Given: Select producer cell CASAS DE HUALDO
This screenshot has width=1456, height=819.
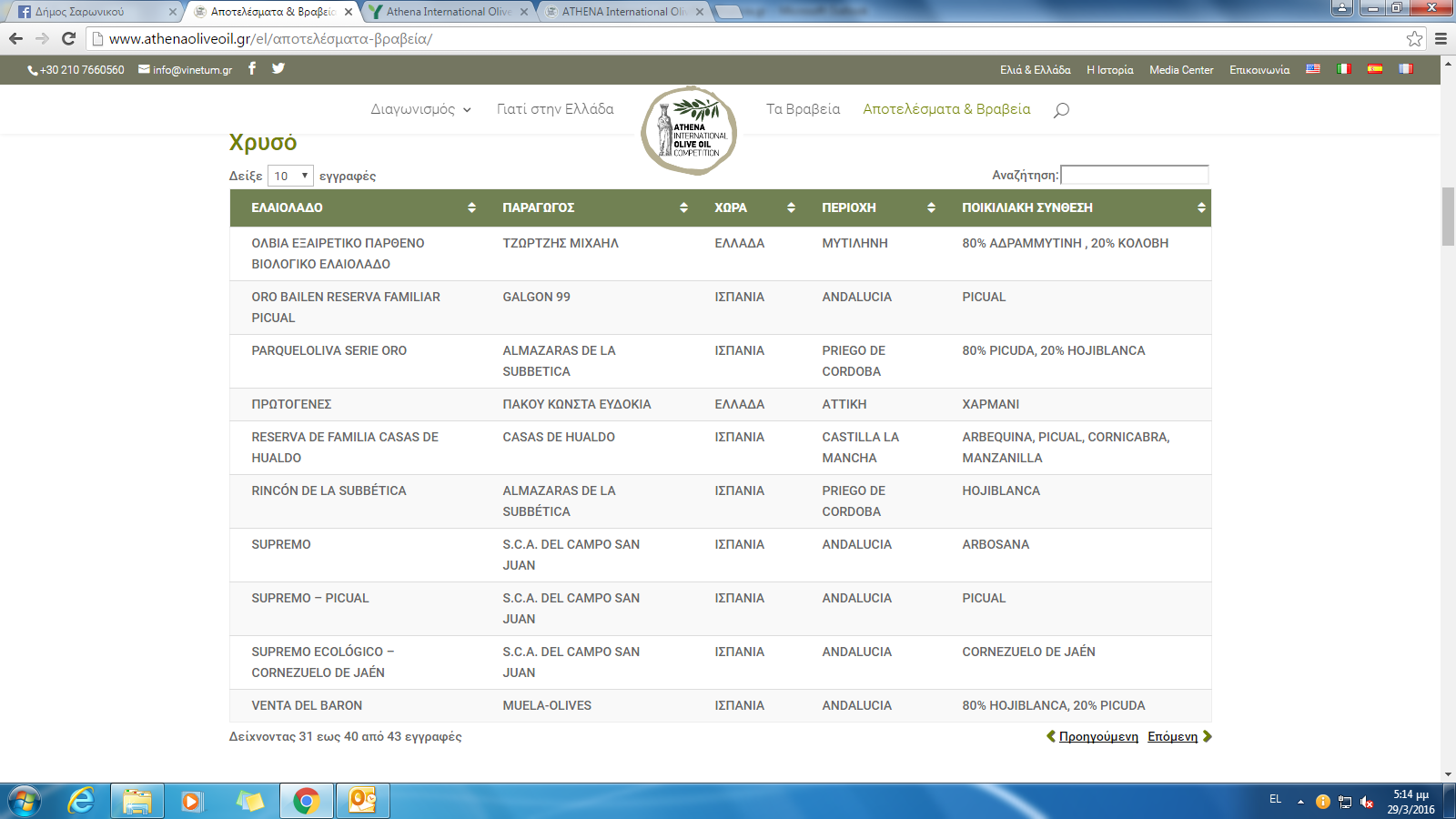Looking at the screenshot, I should (x=587, y=448).
